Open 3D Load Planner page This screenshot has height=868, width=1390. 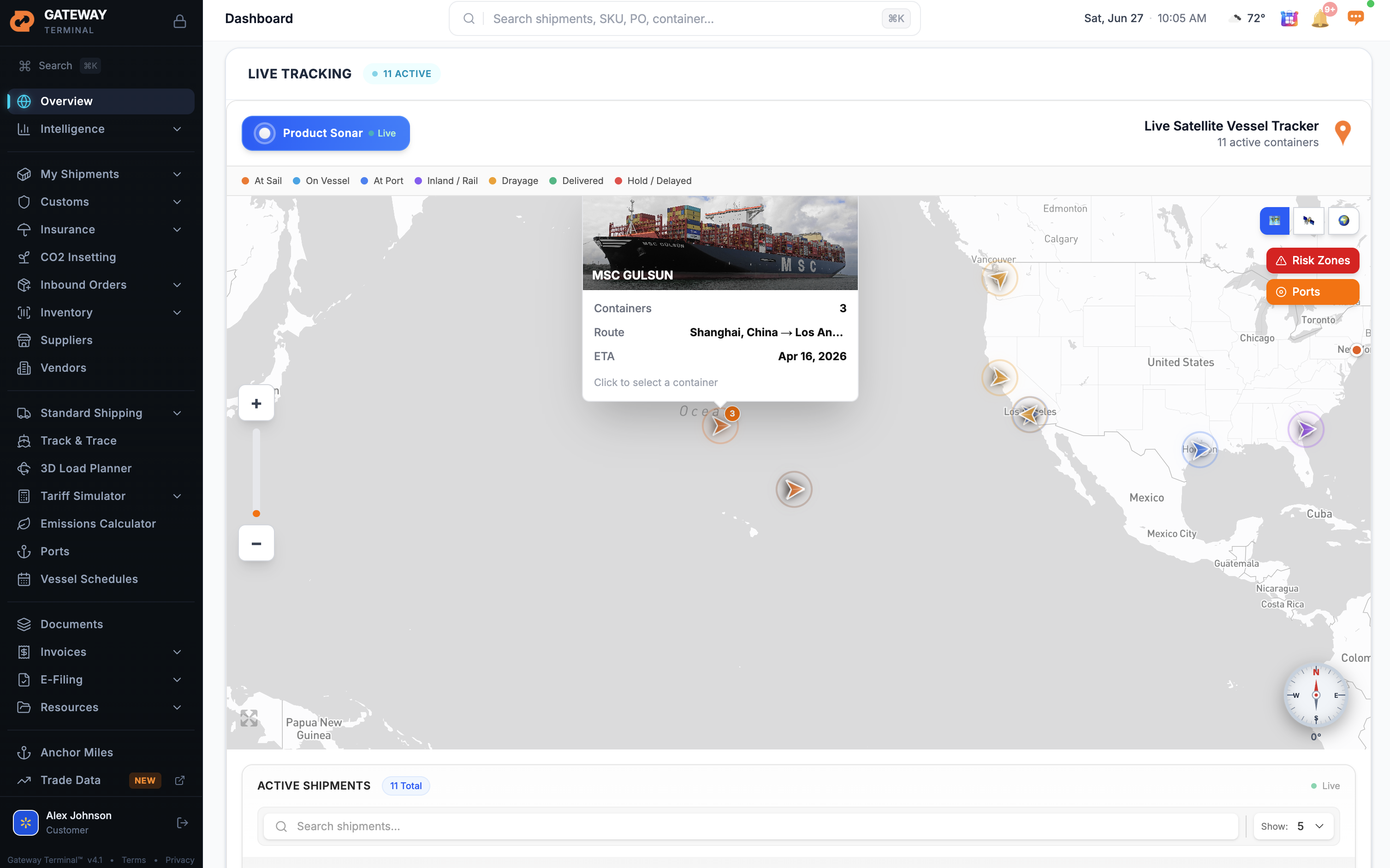point(101,468)
